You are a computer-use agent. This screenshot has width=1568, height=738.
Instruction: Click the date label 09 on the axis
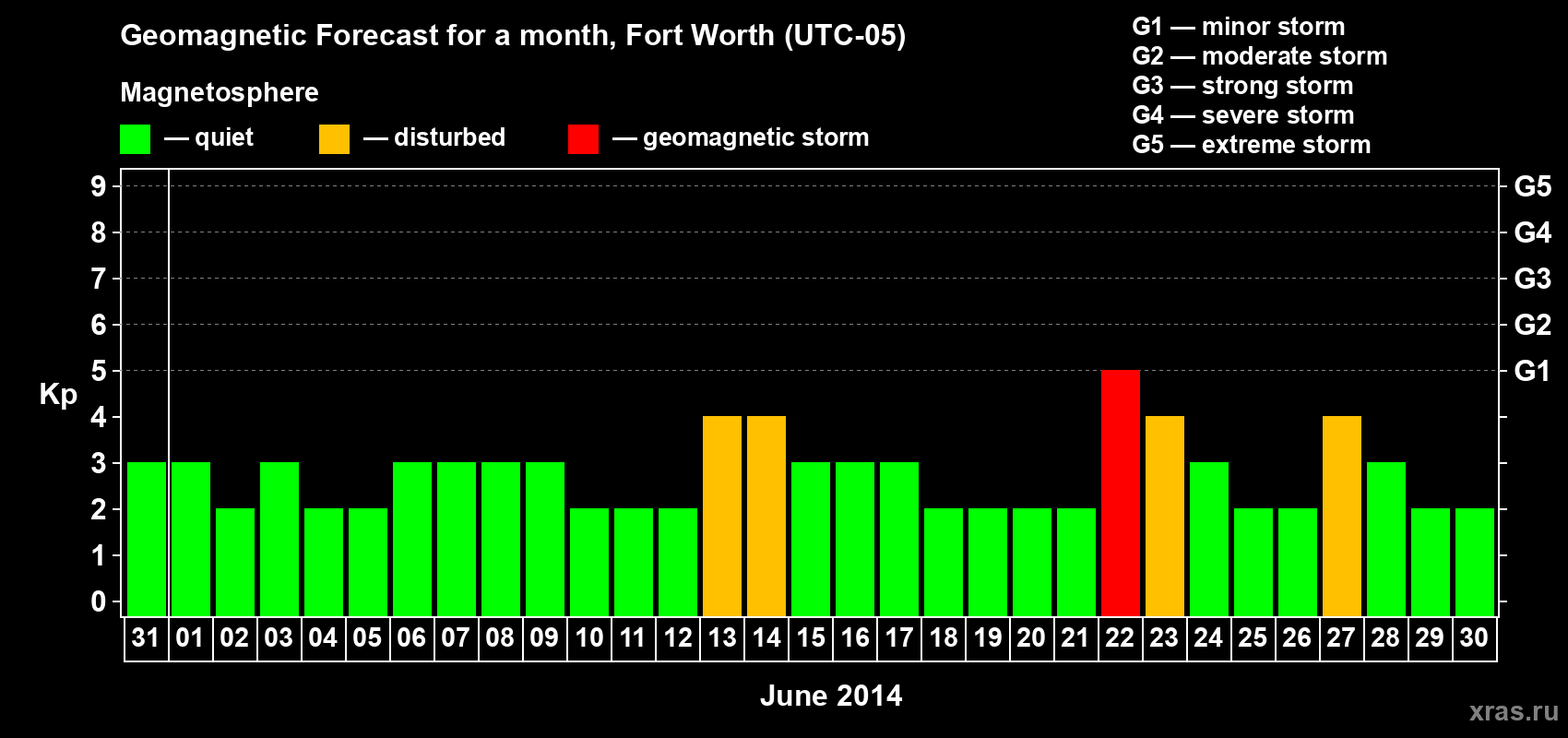coord(544,638)
